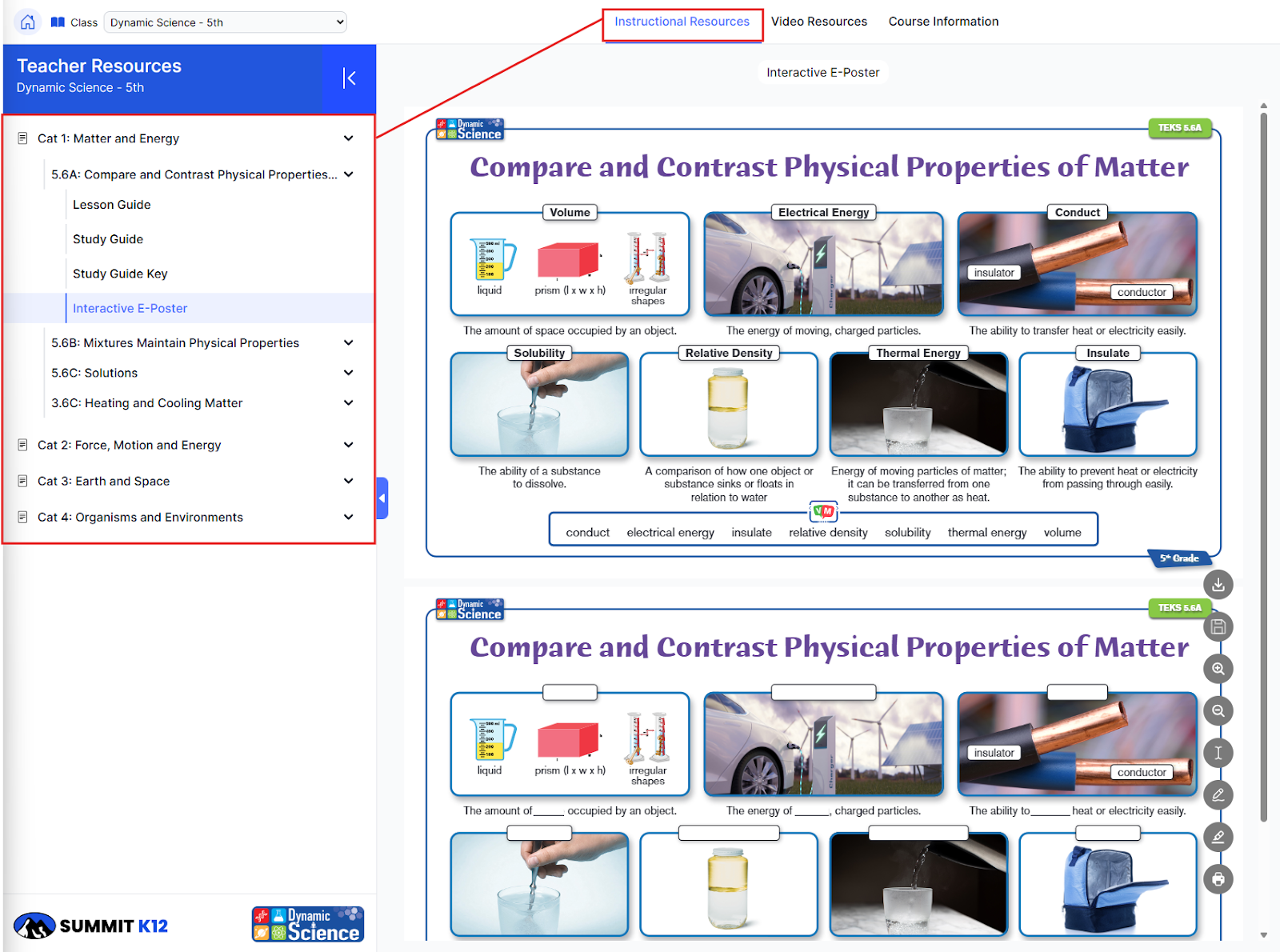Click the Solubility stirring glass image

(539, 405)
